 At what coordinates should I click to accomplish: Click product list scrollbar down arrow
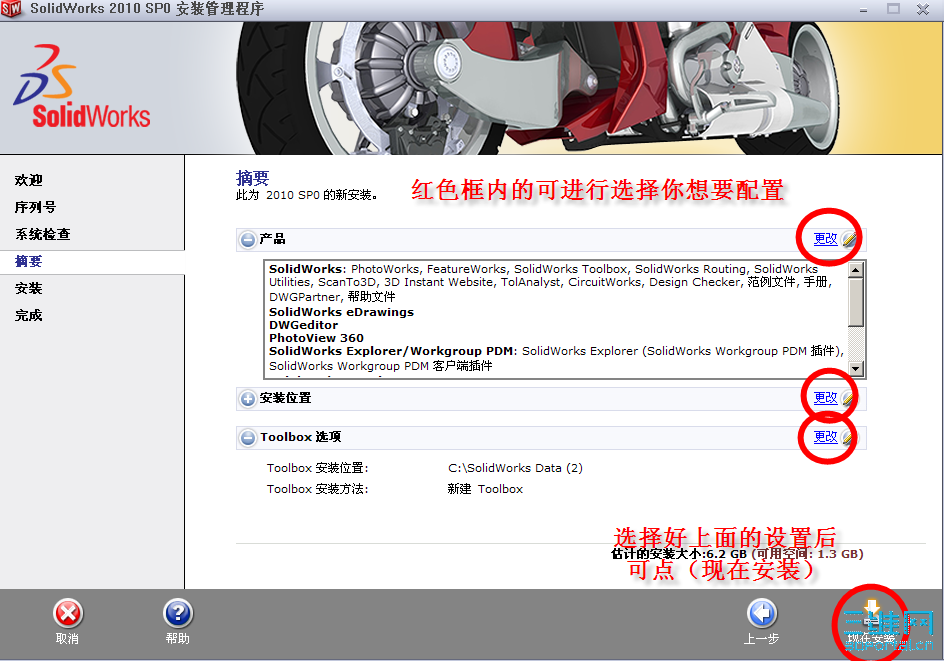856,368
